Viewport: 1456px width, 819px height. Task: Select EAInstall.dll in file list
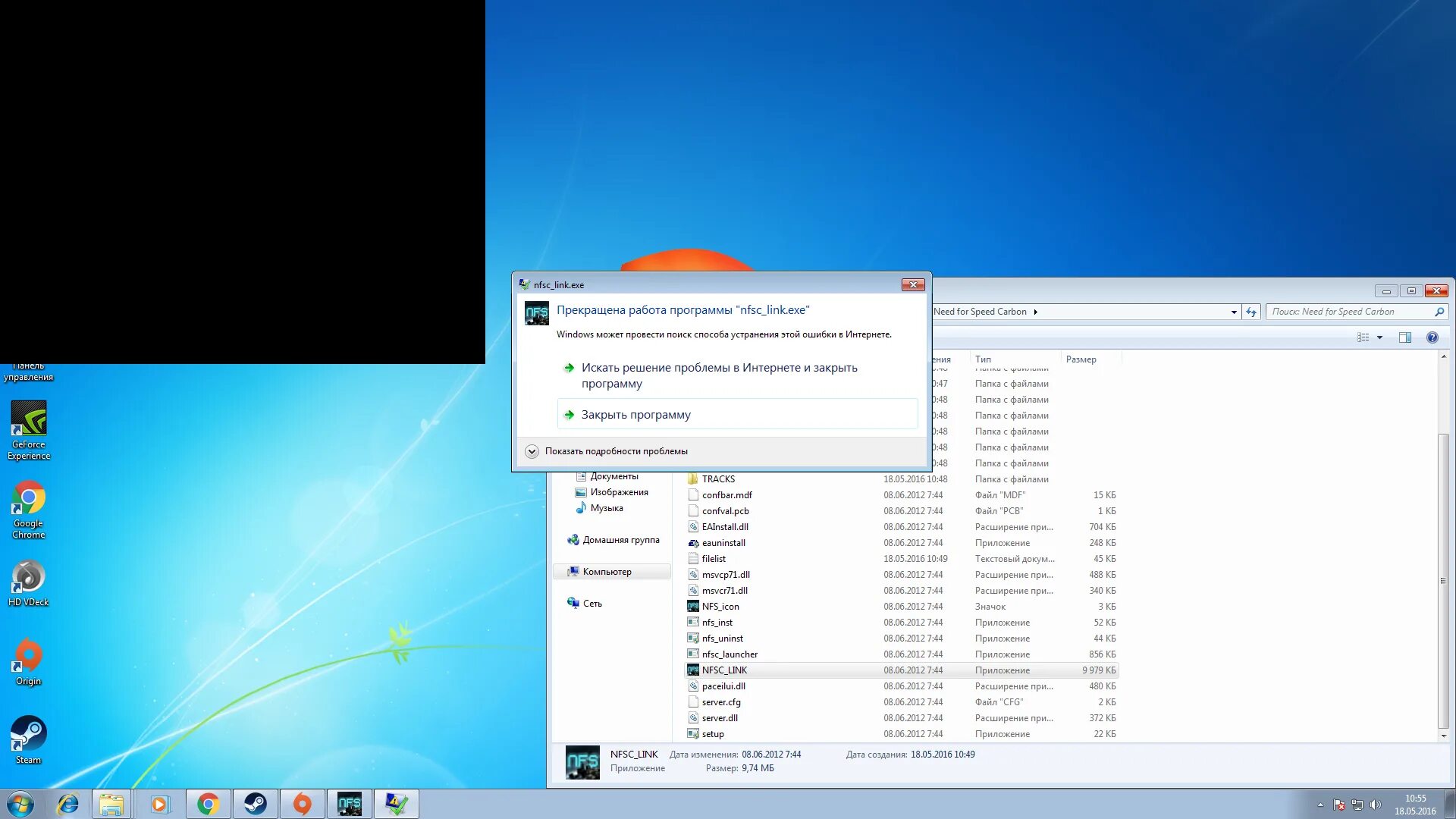[901, 527]
